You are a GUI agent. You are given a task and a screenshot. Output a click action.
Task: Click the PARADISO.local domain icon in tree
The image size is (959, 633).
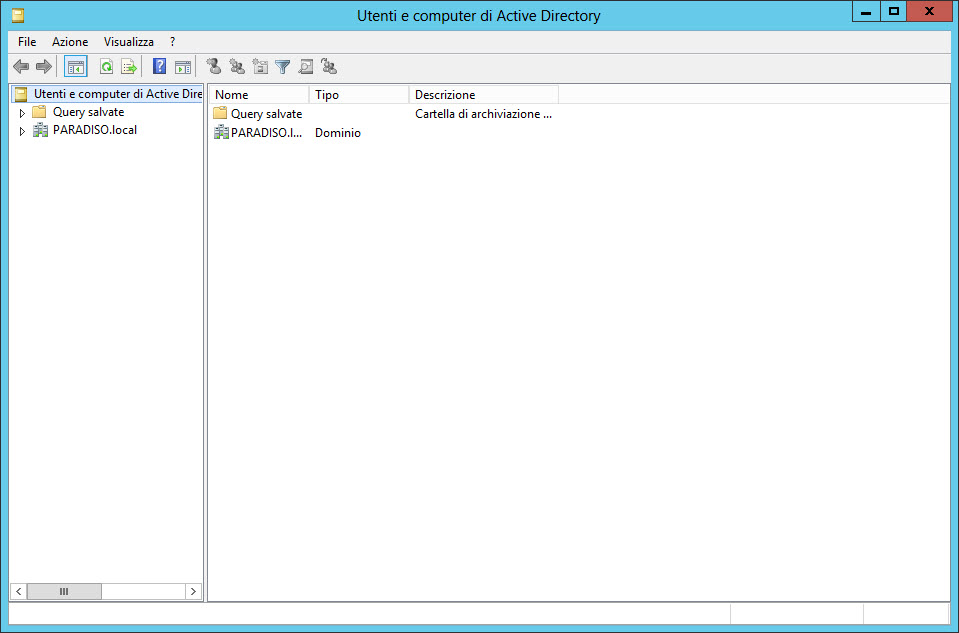[40, 130]
